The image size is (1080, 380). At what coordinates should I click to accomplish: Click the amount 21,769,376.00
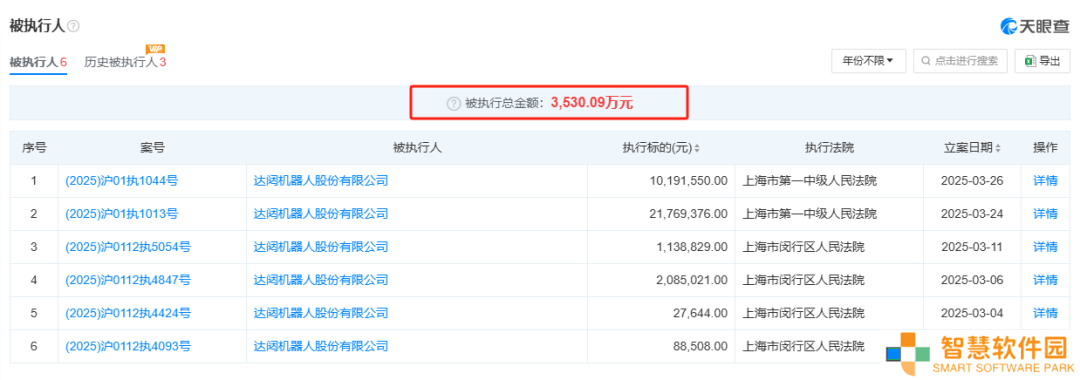688,214
